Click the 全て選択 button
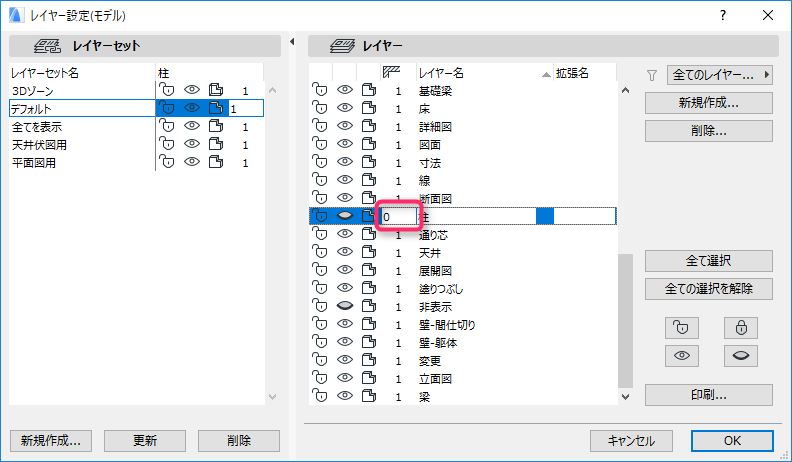The width and height of the screenshot is (792, 462). tap(709, 261)
